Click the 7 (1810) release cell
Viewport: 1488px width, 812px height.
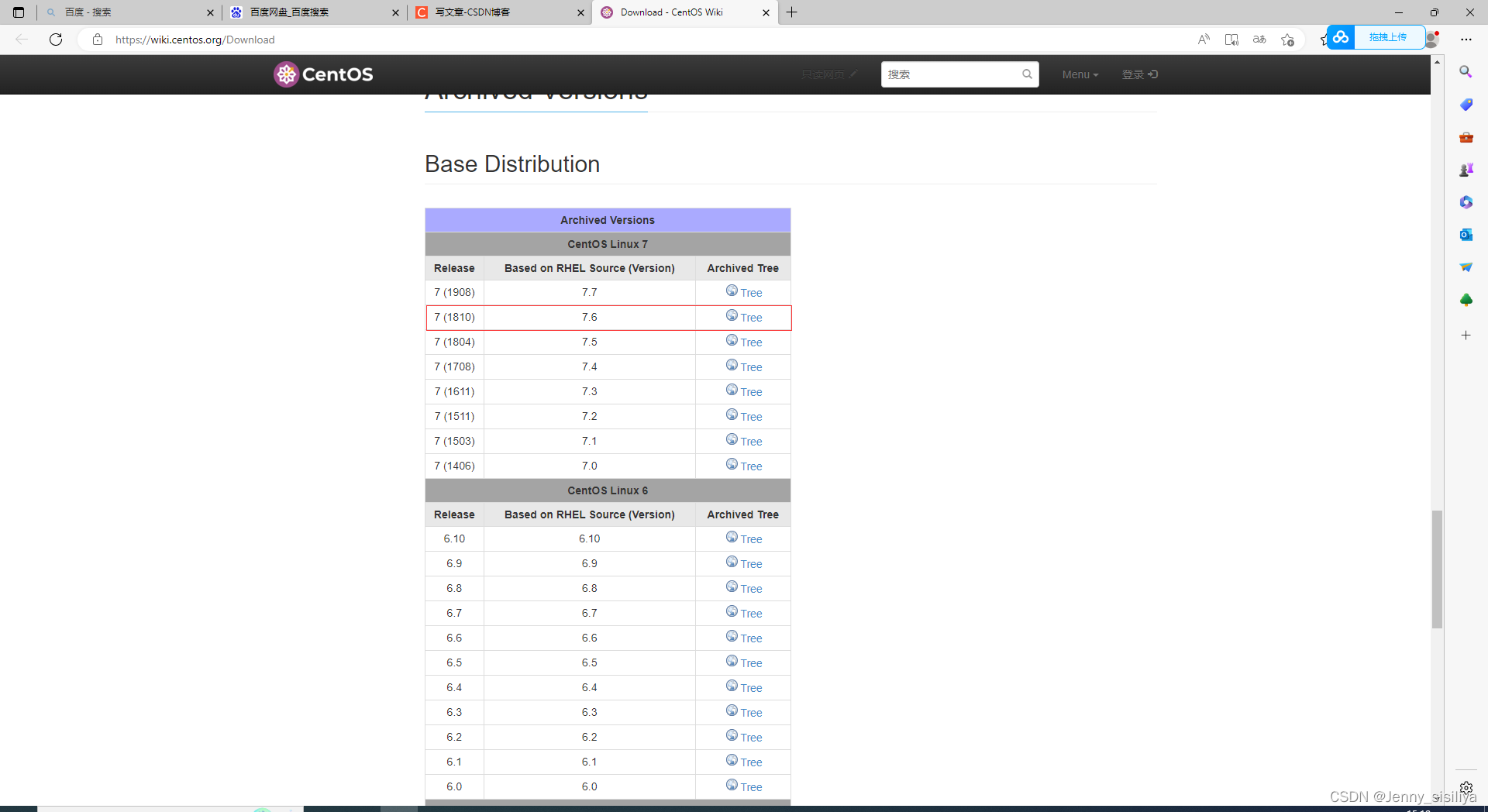point(454,317)
